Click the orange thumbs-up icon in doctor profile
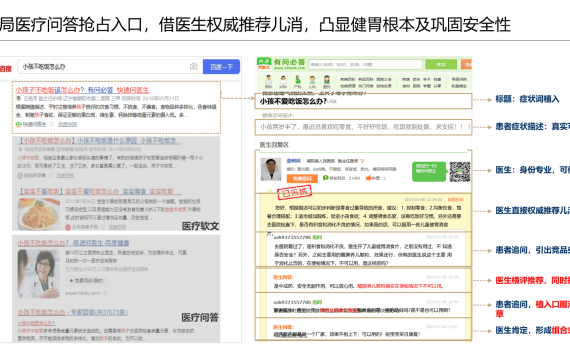570x360 pixels. [369, 178]
